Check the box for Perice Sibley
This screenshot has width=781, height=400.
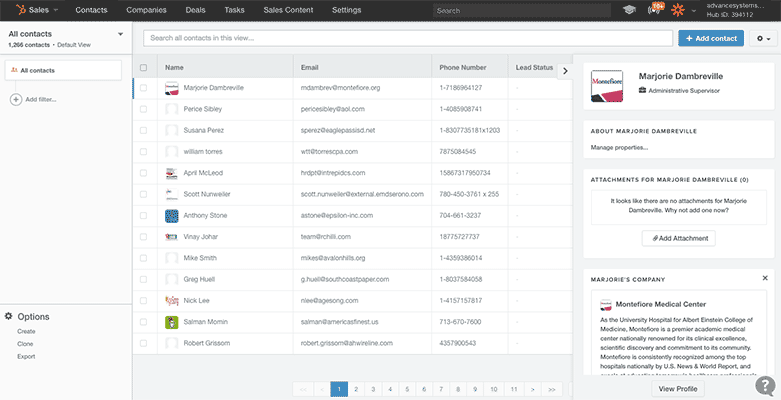tap(143, 109)
